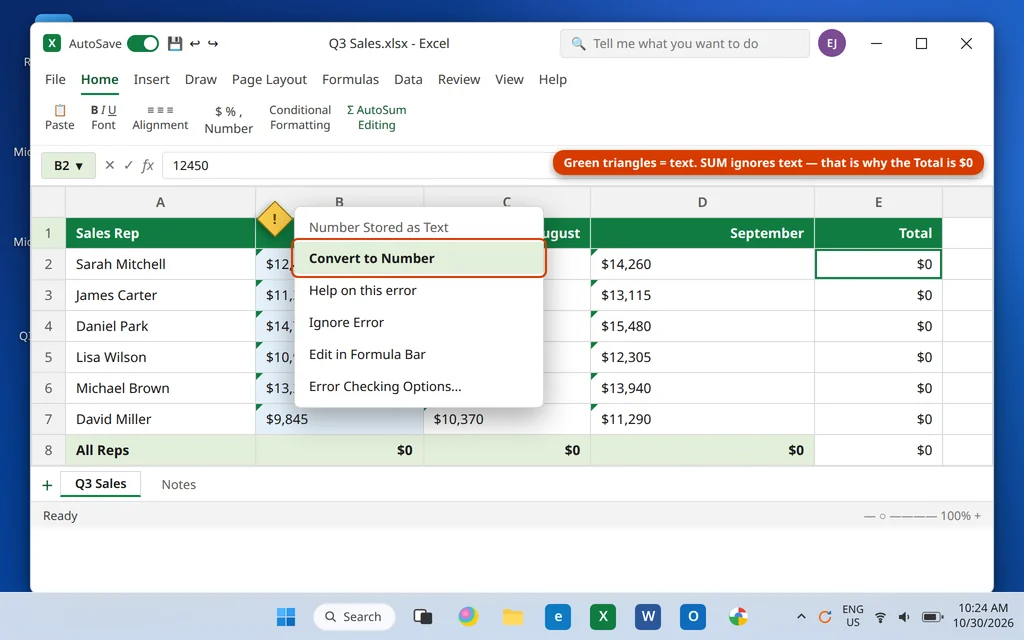Switch to the Q3 Sales sheet tab
The image size is (1024, 640).
click(x=101, y=484)
